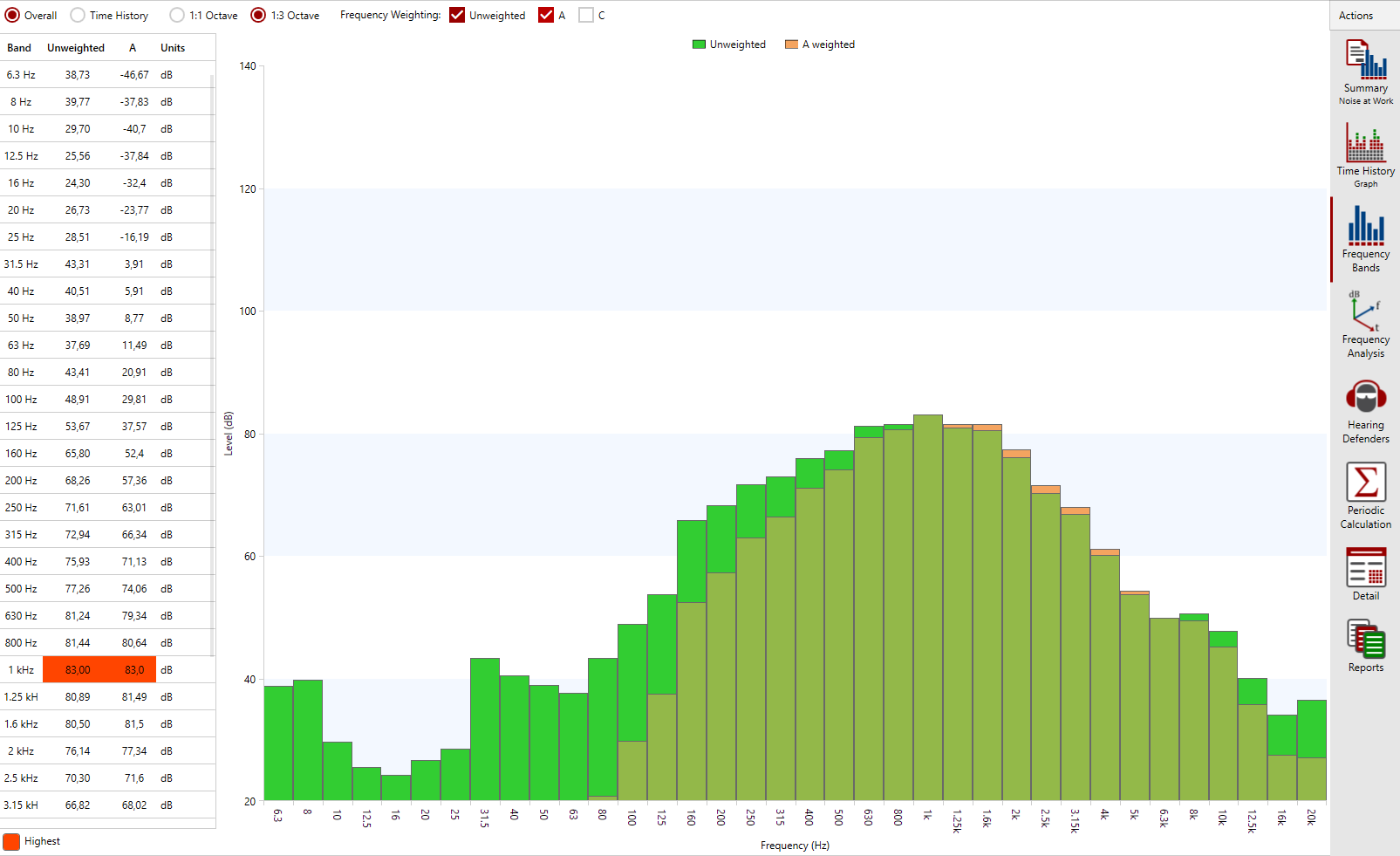The height and width of the screenshot is (856, 1400).
Task: Click the orange A weighted legend swatch
Action: (x=791, y=45)
